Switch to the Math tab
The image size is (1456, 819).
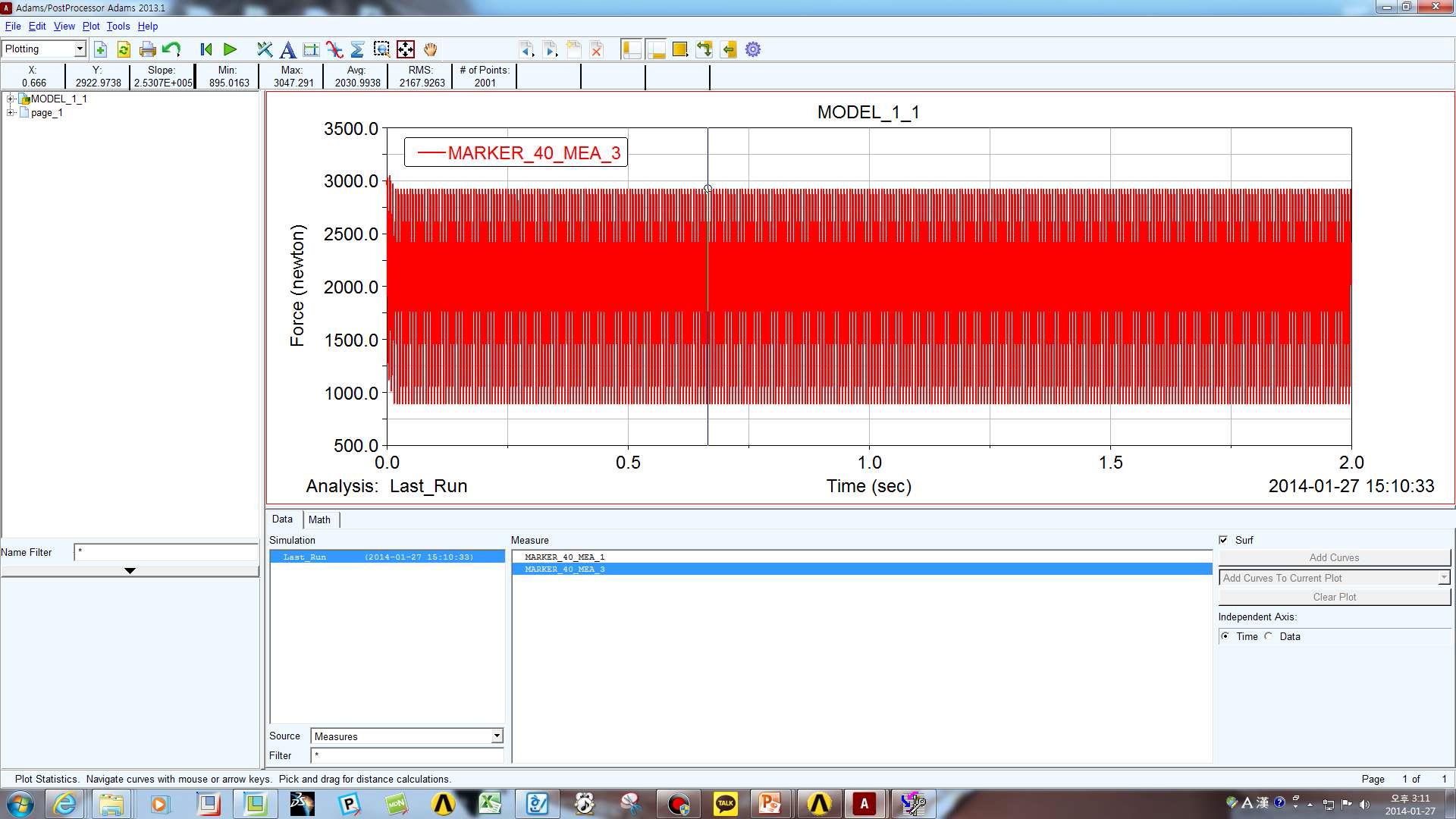click(x=319, y=519)
